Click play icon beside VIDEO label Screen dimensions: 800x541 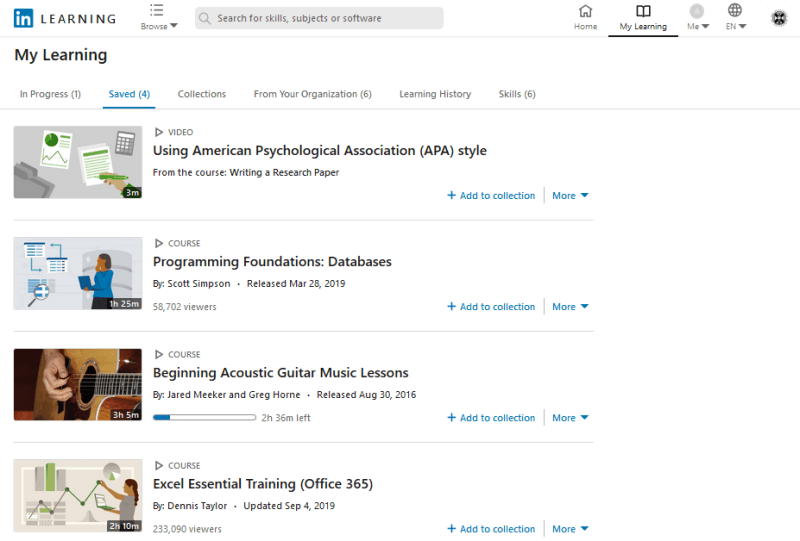point(159,132)
